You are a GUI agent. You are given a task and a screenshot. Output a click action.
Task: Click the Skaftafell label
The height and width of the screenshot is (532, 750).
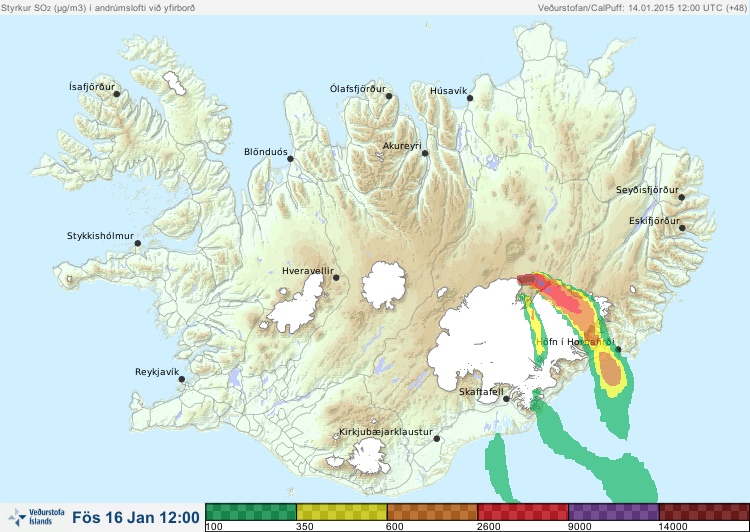pos(481,392)
